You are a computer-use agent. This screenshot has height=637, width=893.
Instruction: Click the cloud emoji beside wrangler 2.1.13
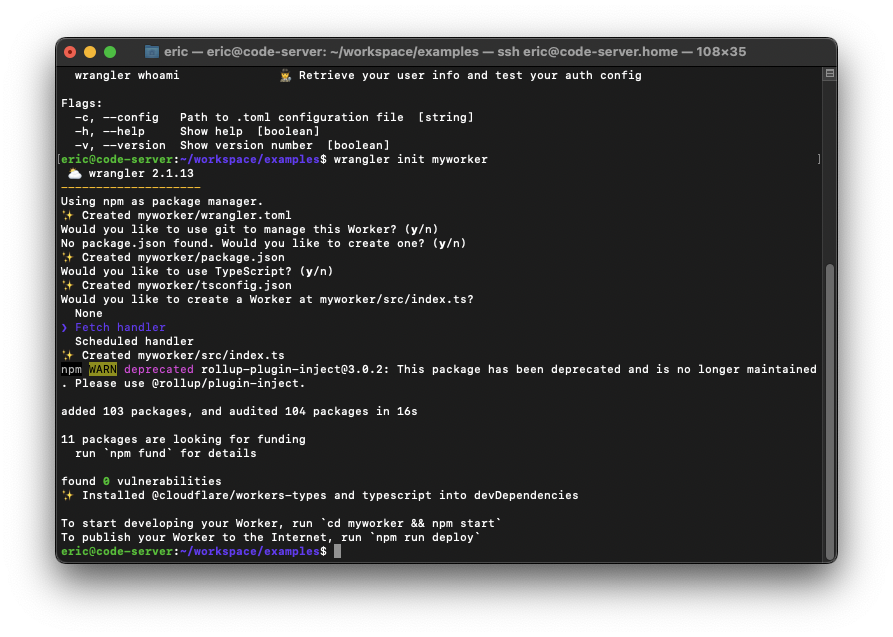click(74, 173)
